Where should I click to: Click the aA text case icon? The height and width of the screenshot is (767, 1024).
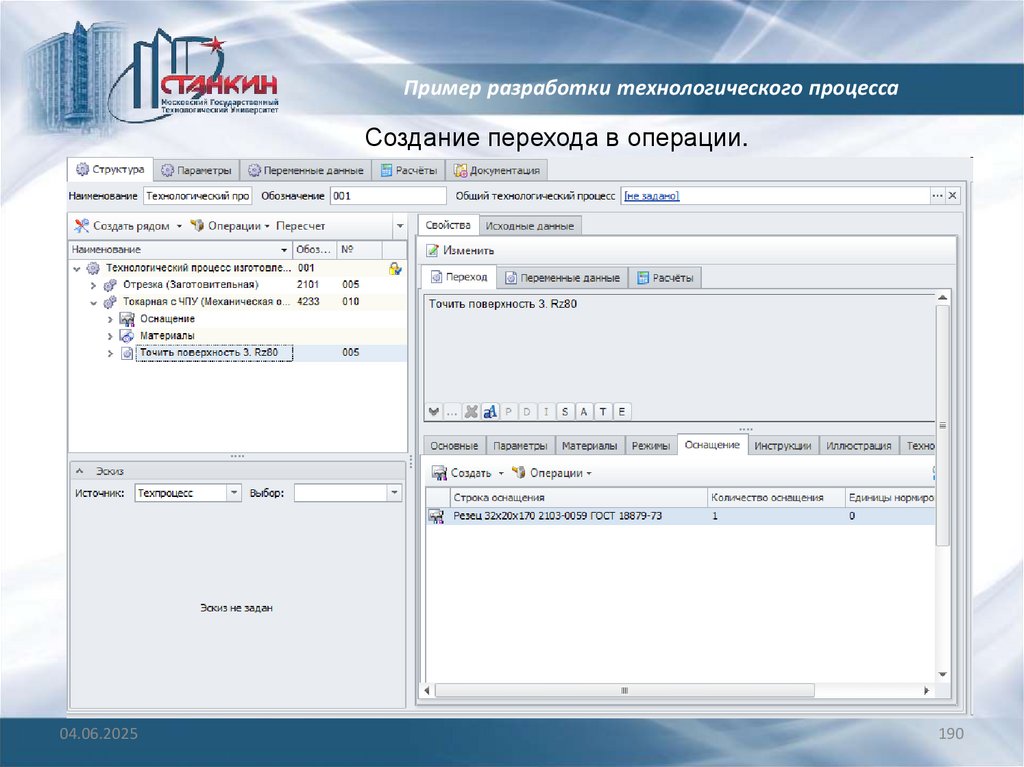(x=490, y=412)
